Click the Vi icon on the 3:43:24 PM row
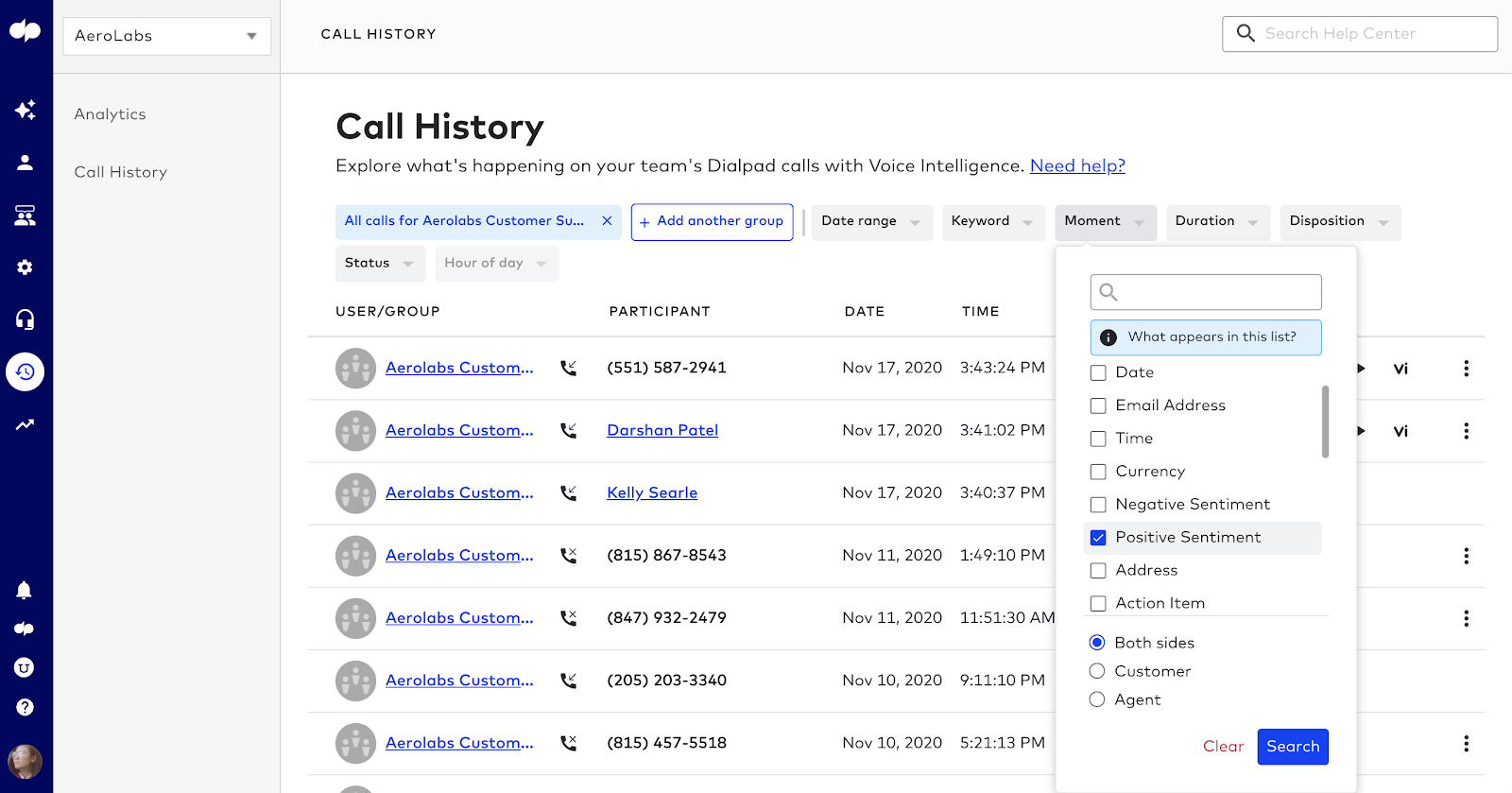This screenshot has height=793, width=1512. click(x=1400, y=369)
